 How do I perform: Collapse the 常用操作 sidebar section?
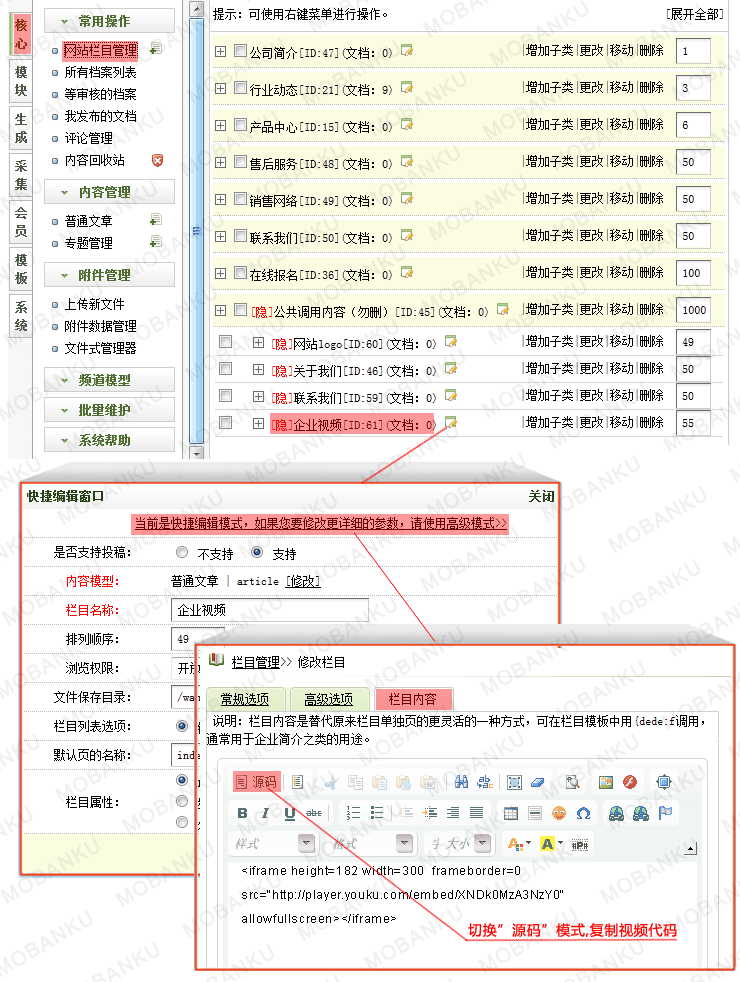(109, 21)
